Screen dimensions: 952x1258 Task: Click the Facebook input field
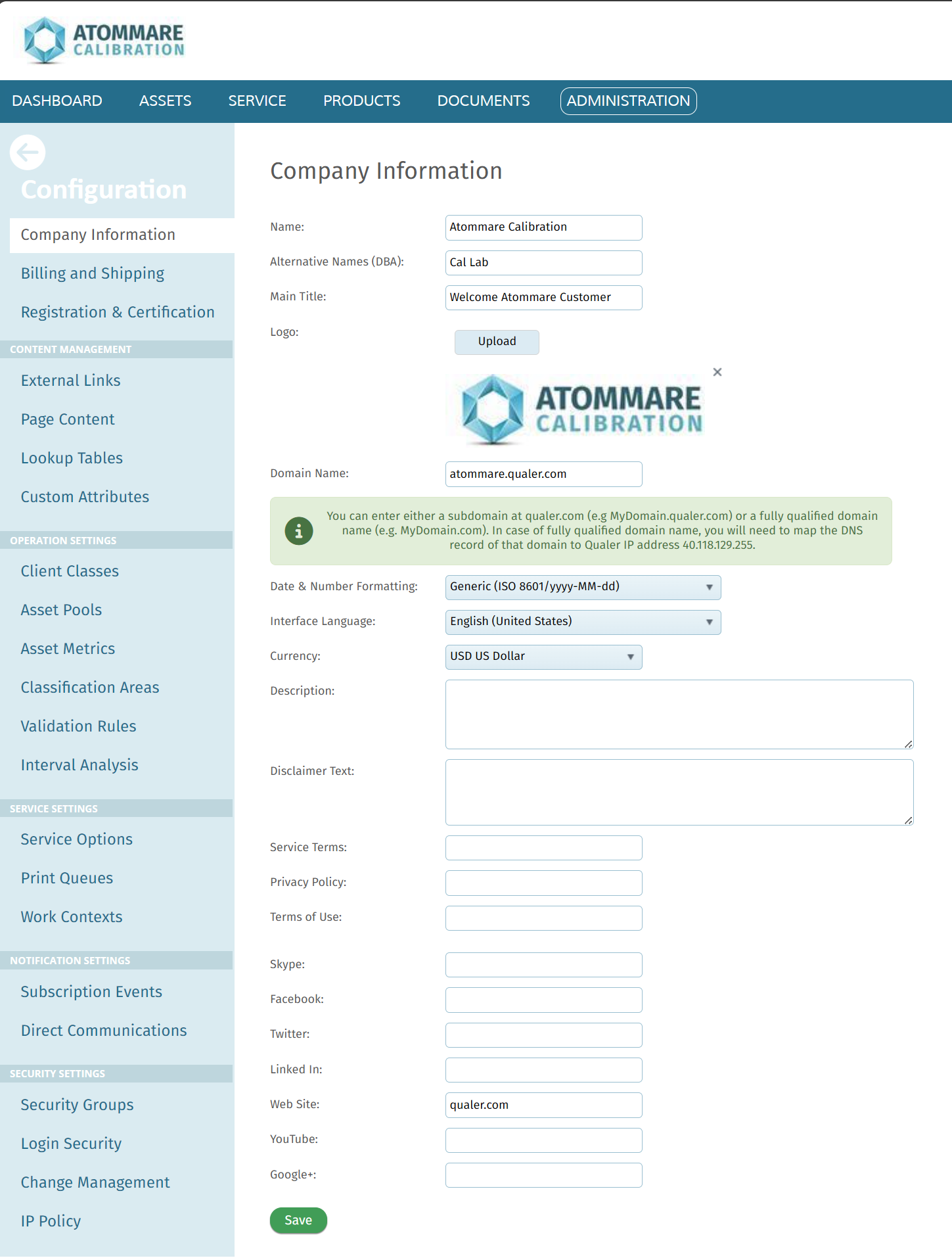pos(543,1000)
